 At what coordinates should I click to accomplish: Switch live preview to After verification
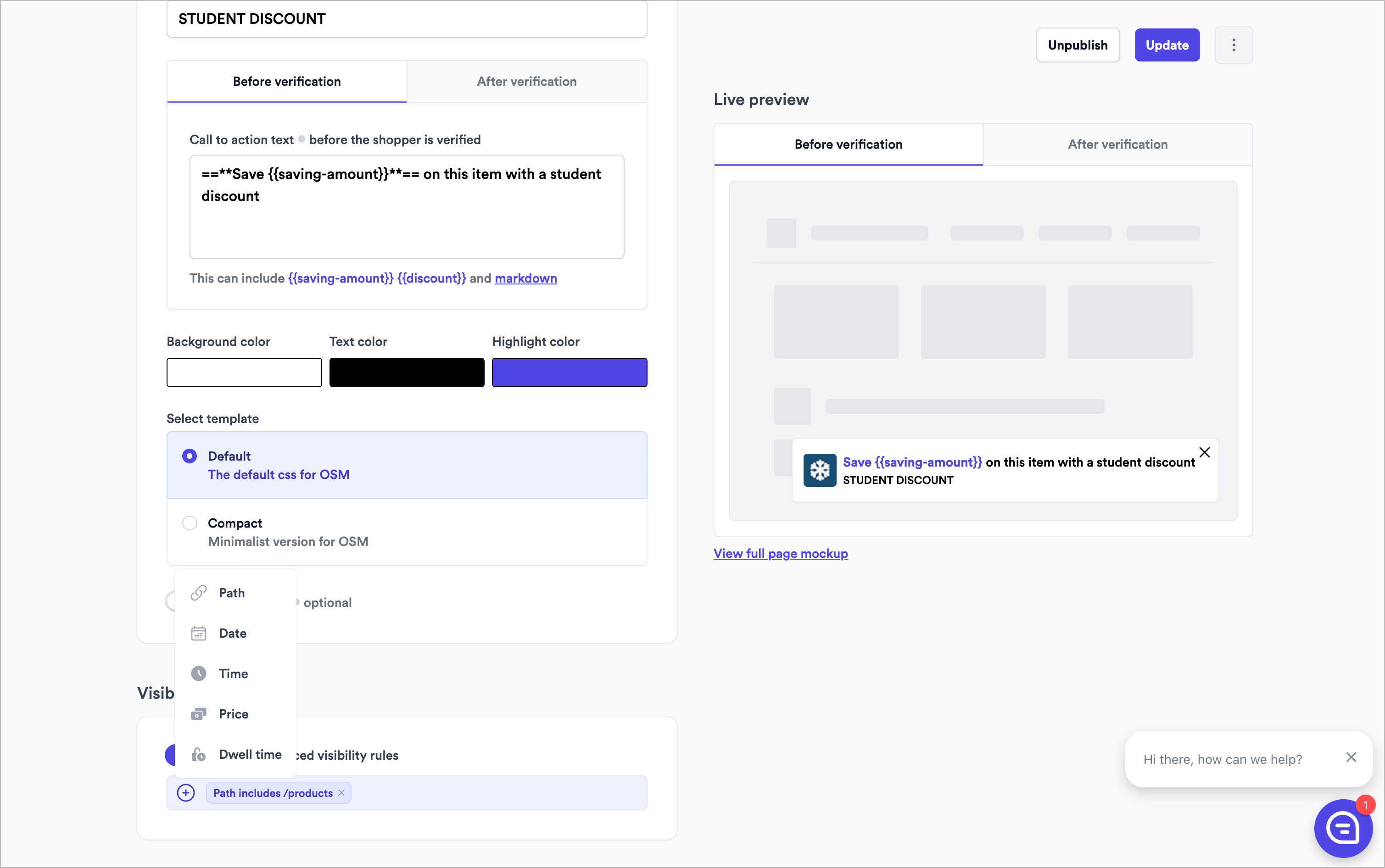[1117, 144]
